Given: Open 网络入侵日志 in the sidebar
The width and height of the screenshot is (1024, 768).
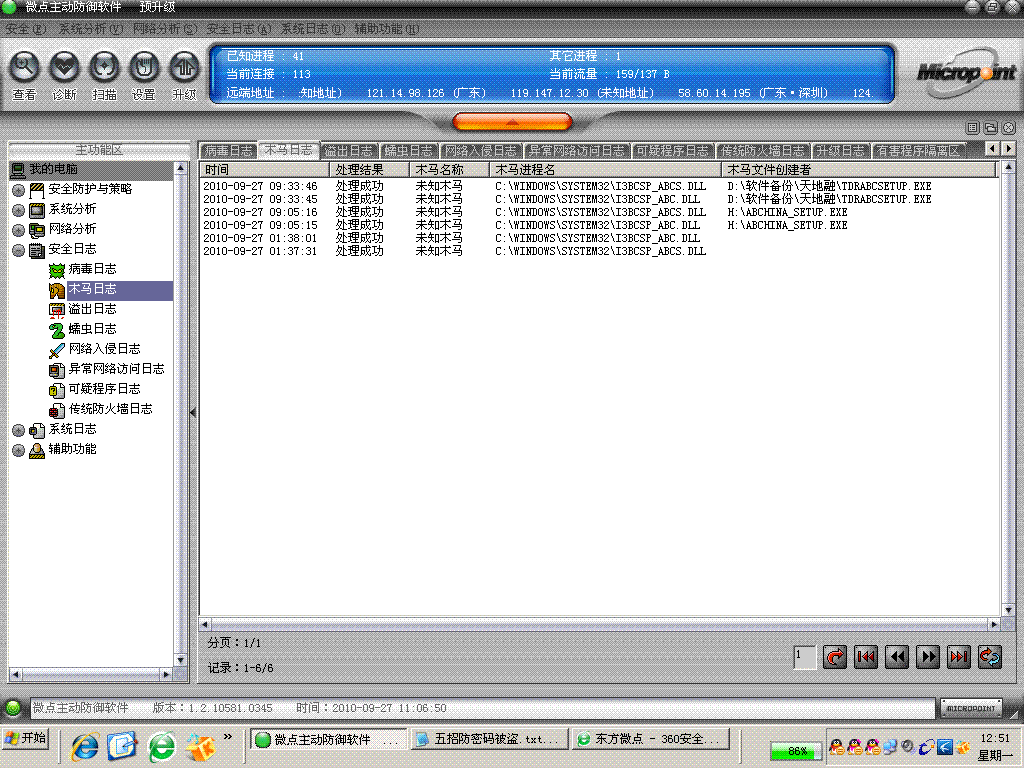Looking at the screenshot, I should (x=104, y=349).
